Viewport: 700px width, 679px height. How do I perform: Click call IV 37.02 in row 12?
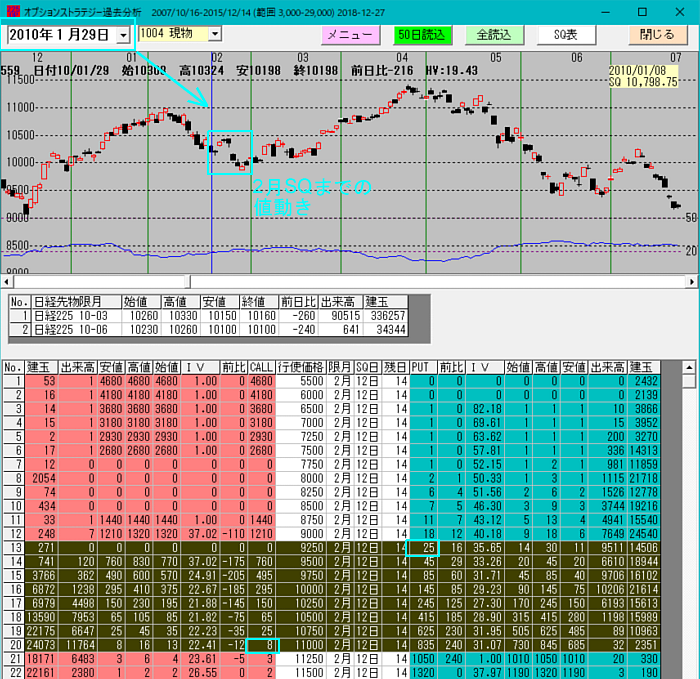click(200, 534)
